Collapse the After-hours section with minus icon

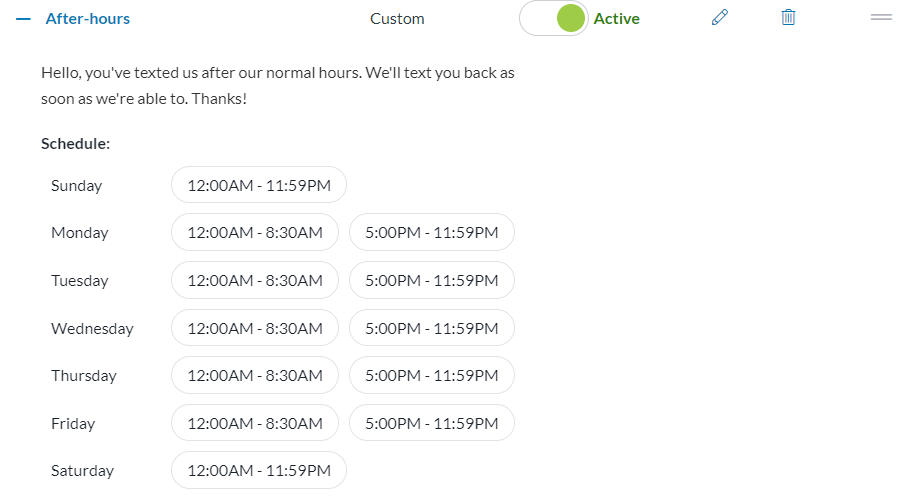pos(23,19)
